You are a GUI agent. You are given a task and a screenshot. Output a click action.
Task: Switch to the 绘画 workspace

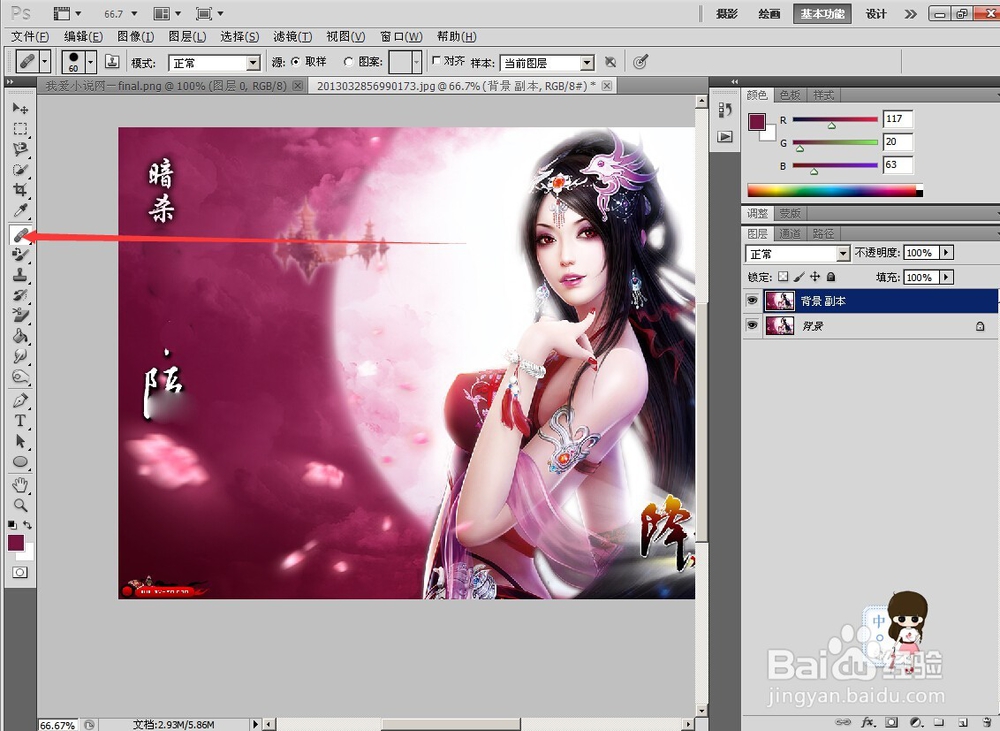(769, 13)
